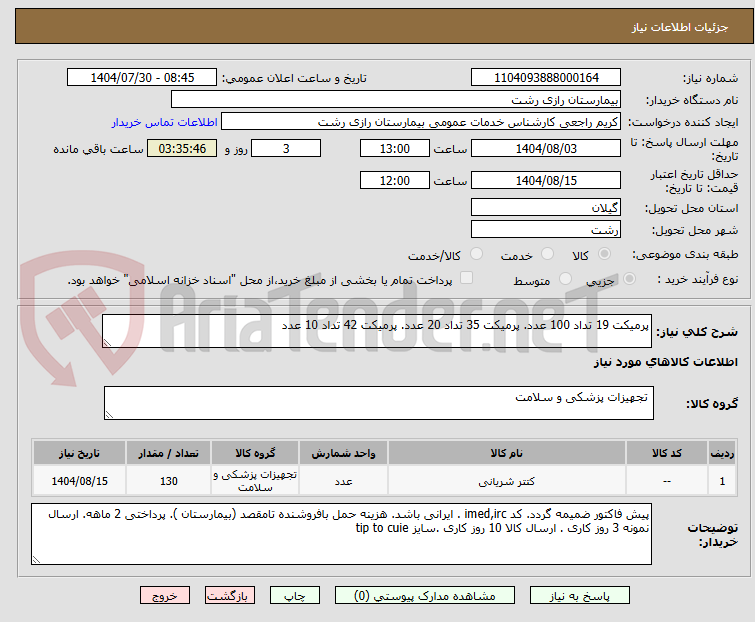The width and height of the screenshot is (755, 622).
Task: Click the remaining days field showing 3
Action: click(286, 148)
